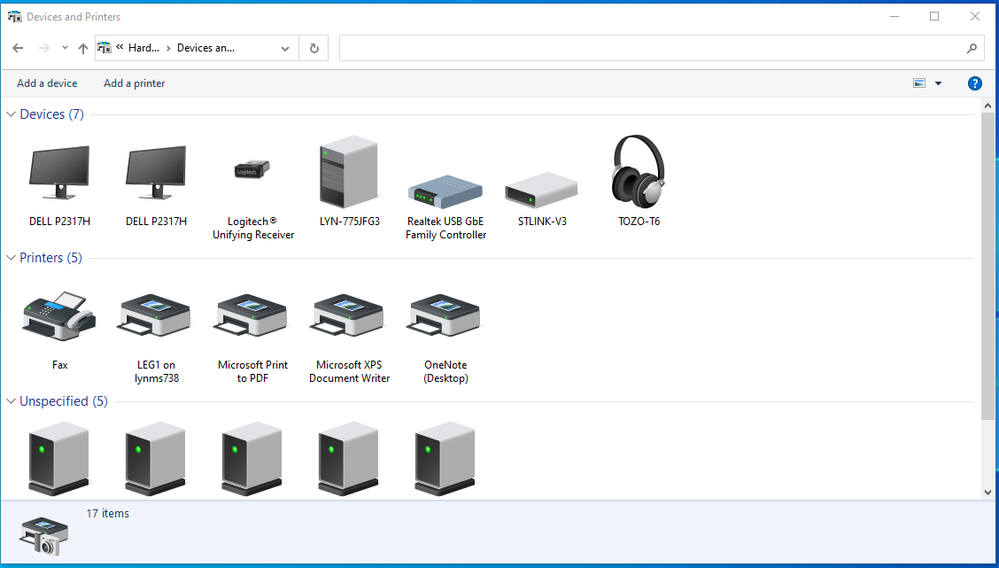
Task: Click the Printers (5) header text
Action: pos(51,258)
